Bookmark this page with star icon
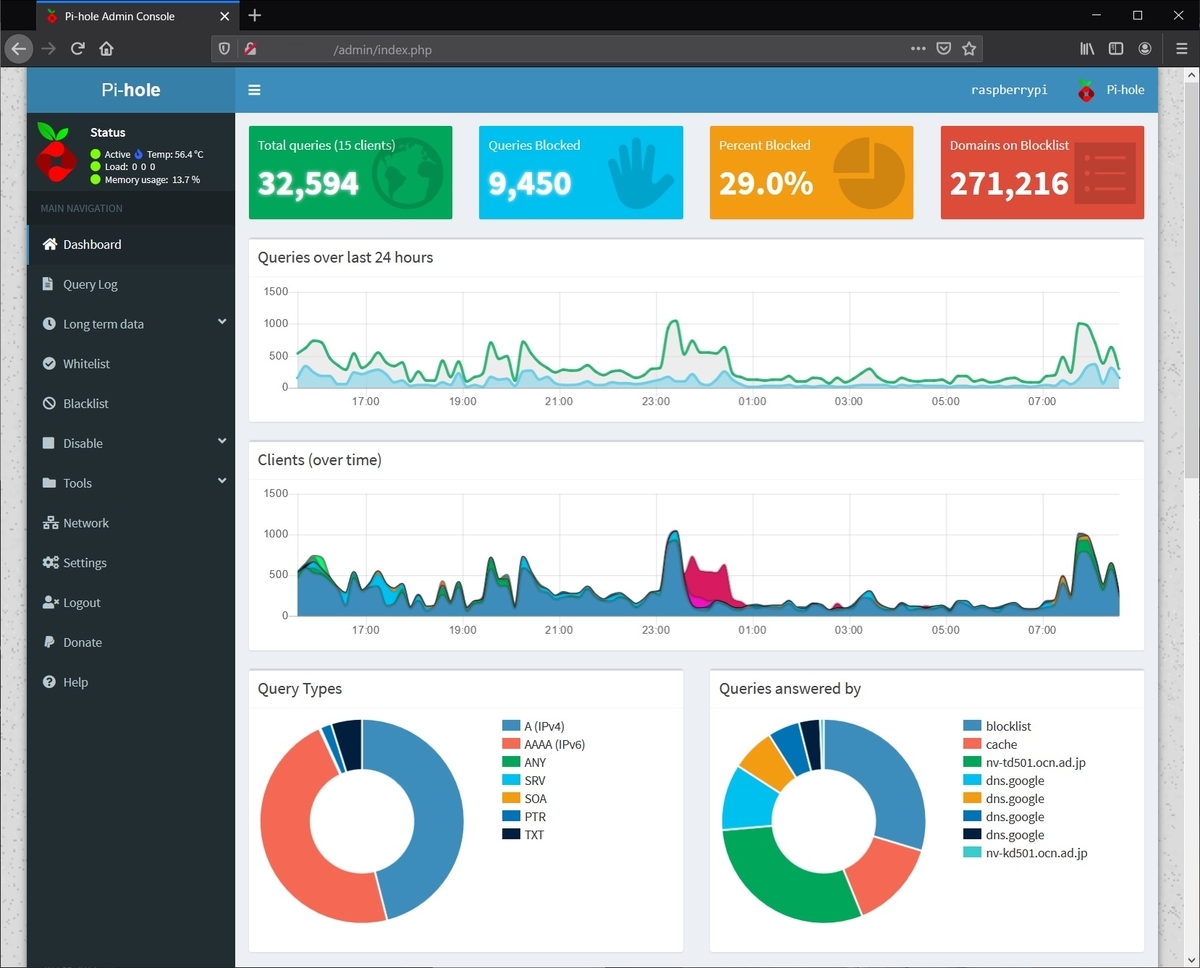This screenshot has height=968, width=1200. pos(969,48)
